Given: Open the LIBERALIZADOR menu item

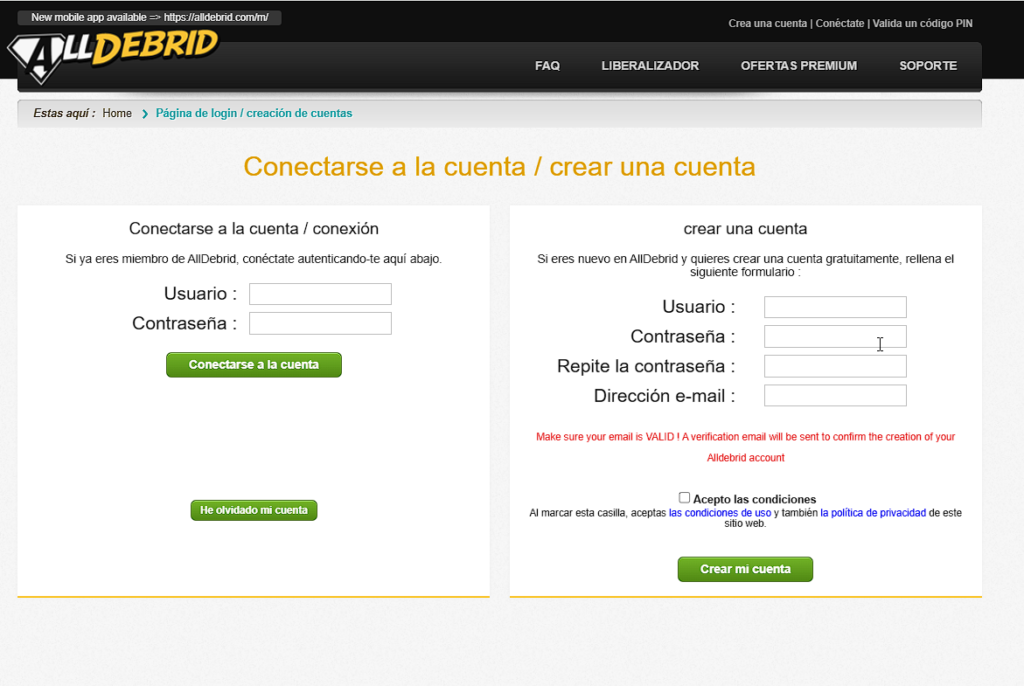Looking at the screenshot, I should (x=650, y=66).
